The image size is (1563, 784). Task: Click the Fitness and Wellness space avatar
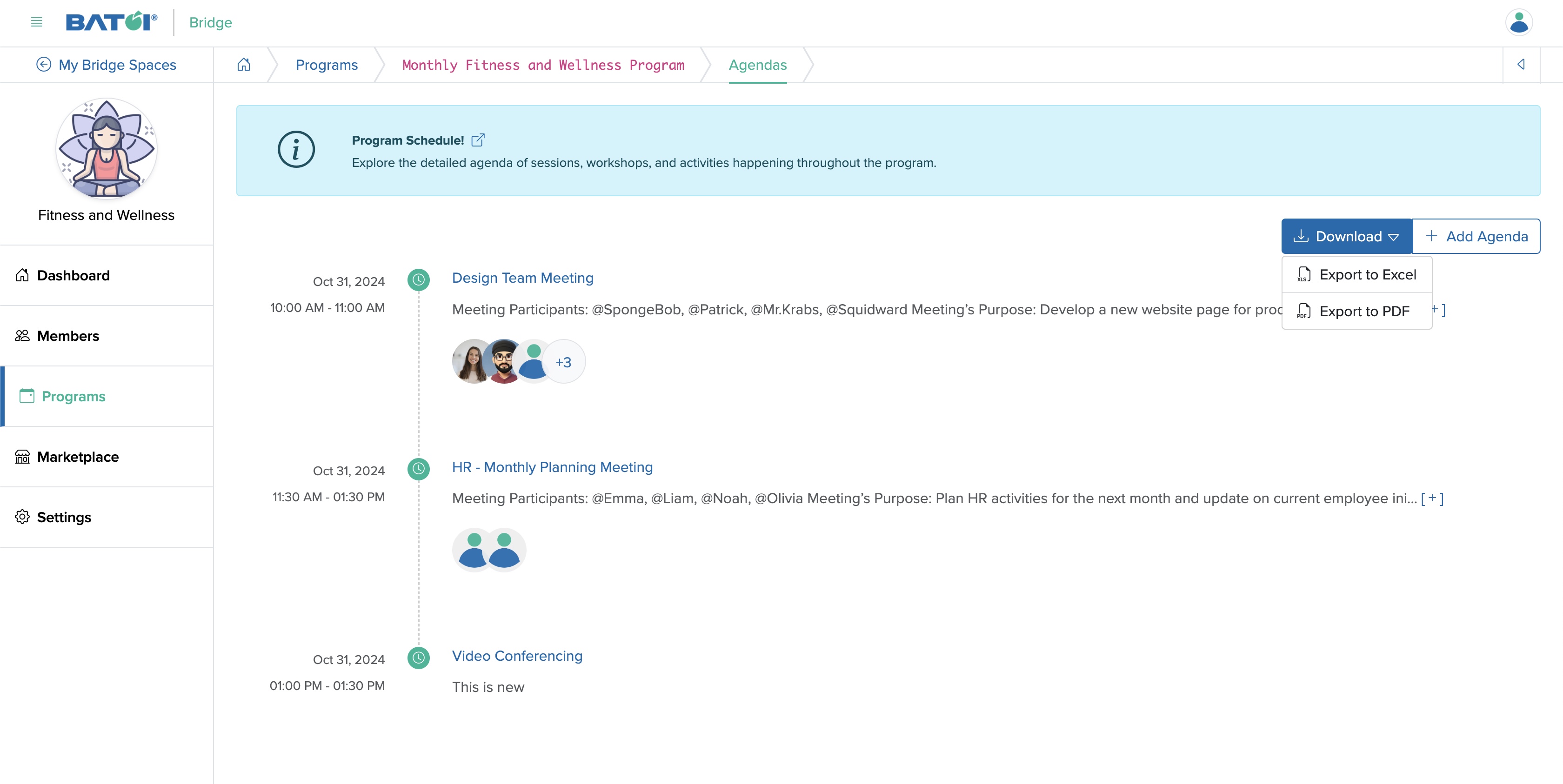pyautogui.click(x=106, y=148)
